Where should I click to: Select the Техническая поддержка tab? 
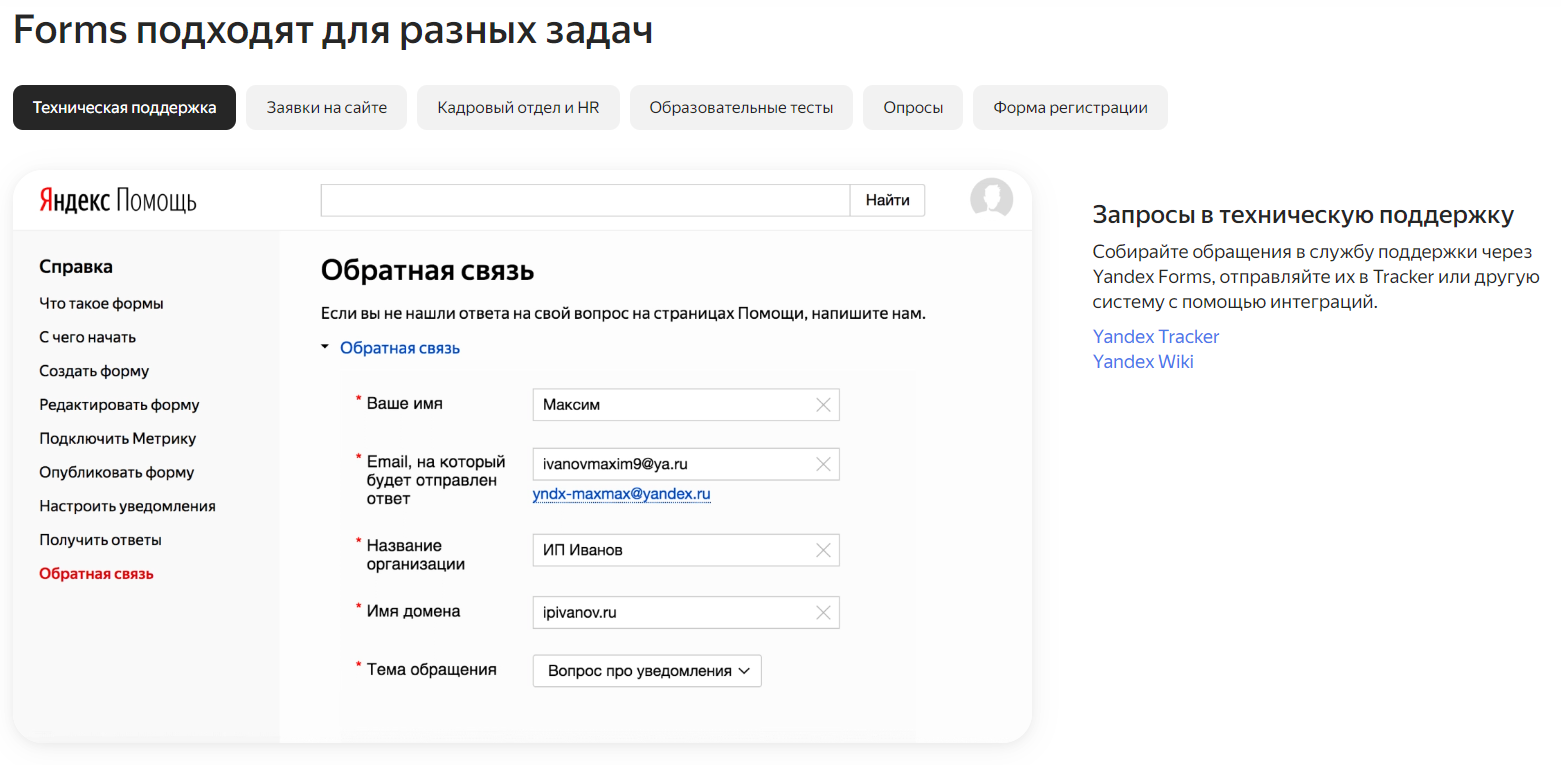point(124,107)
